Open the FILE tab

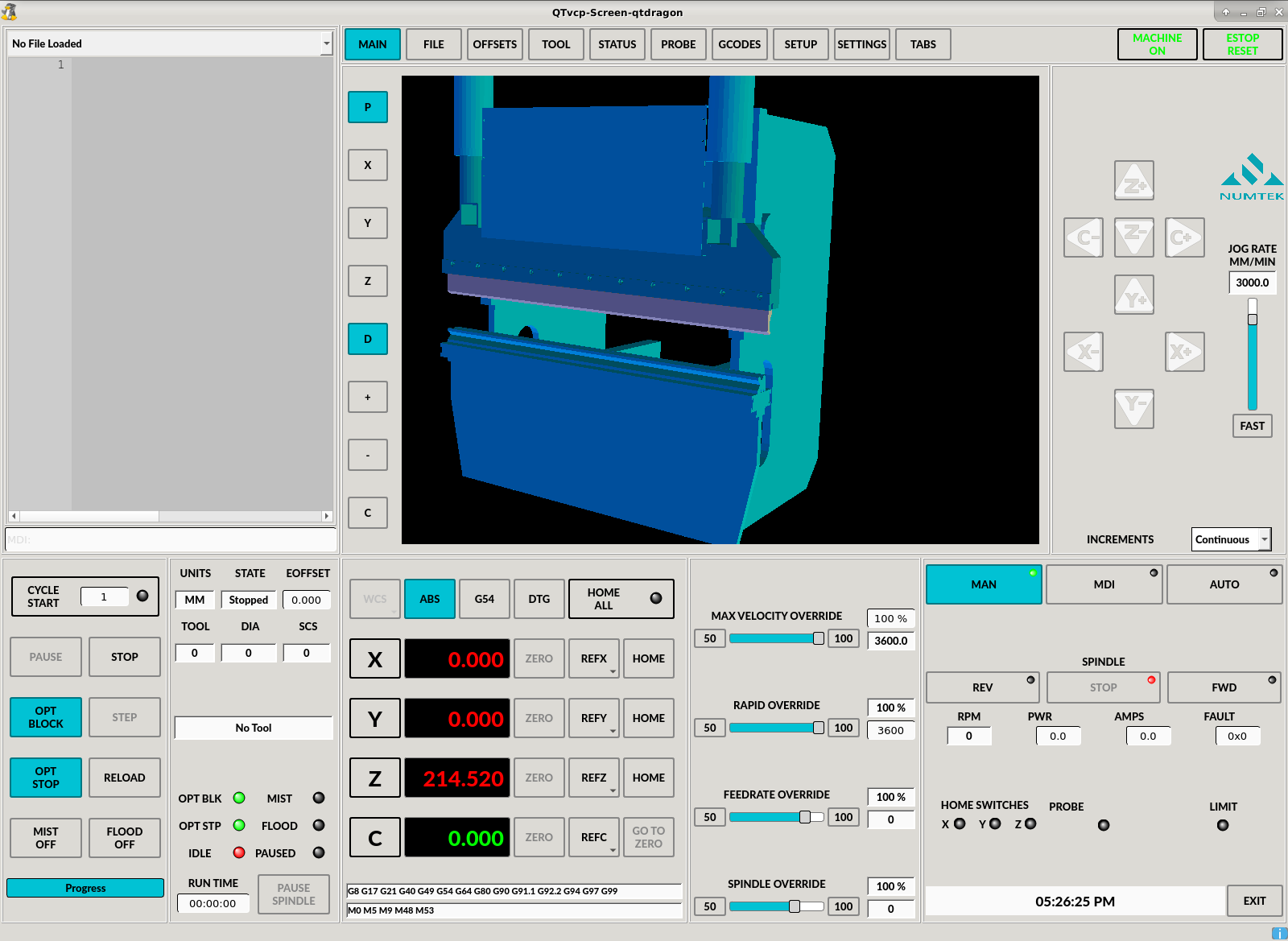click(434, 44)
